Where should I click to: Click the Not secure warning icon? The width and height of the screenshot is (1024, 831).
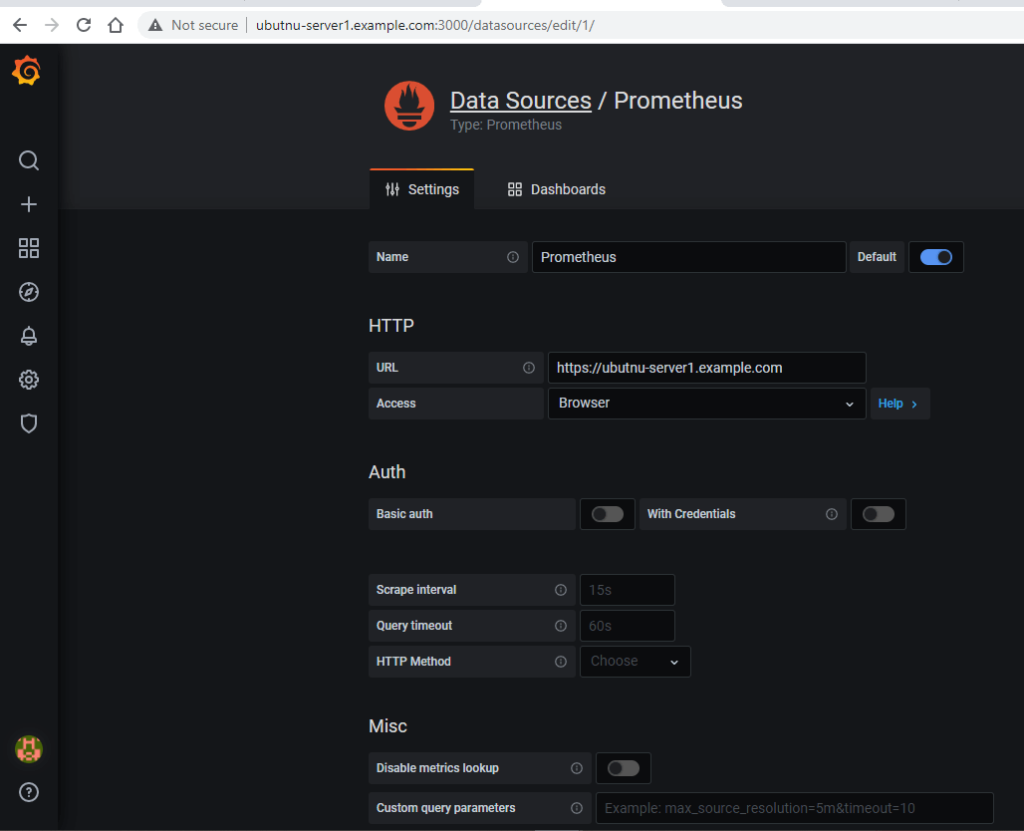[155, 25]
